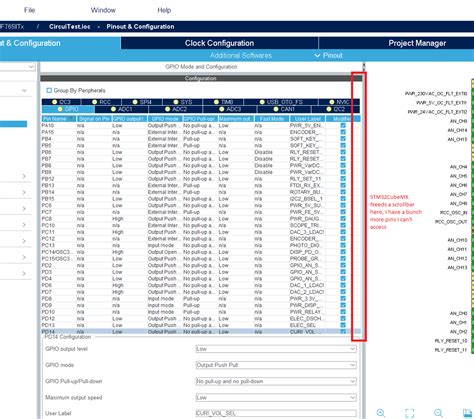Select the I2C3 peripheral tab
The width and height of the screenshot is (474, 419).
click(x=61, y=102)
